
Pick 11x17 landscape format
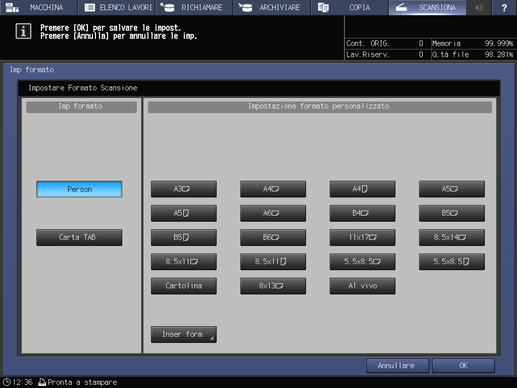point(363,237)
